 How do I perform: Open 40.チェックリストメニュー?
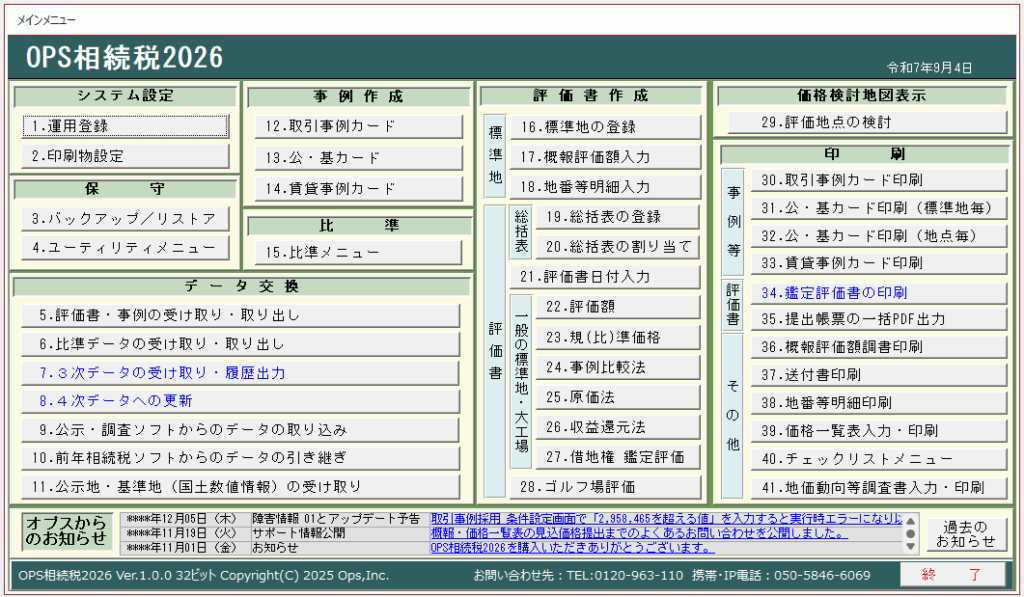click(879, 459)
